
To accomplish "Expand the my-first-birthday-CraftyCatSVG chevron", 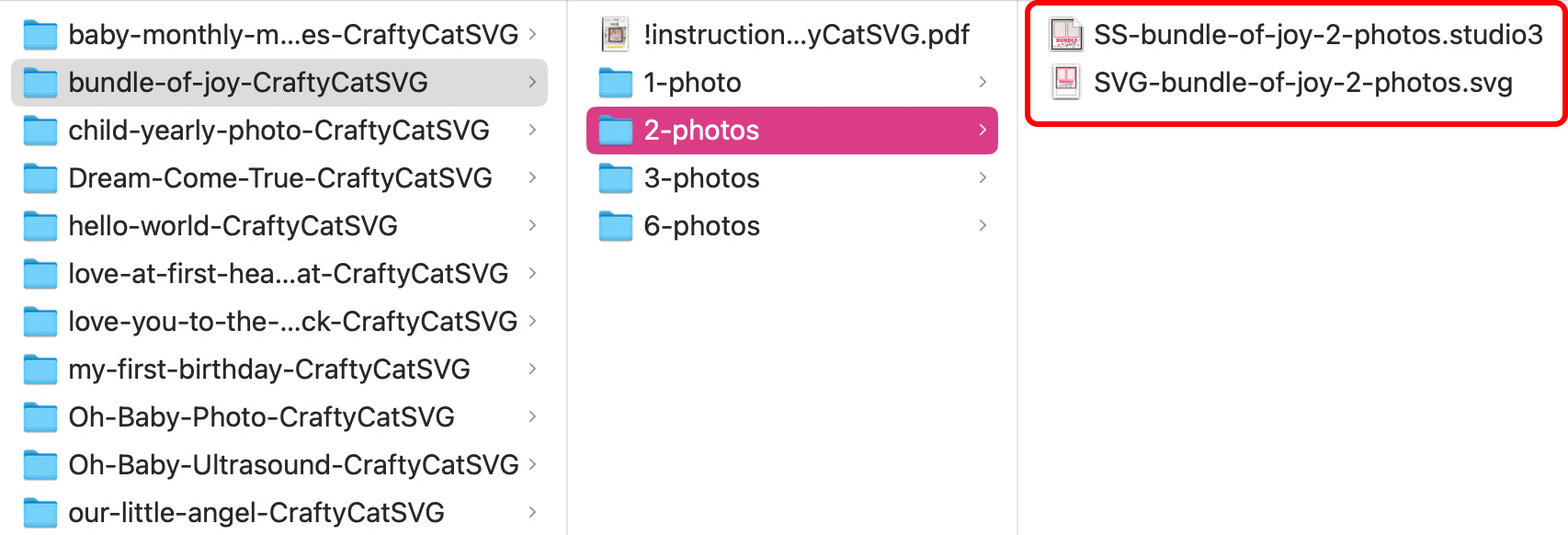I will [533, 369].
